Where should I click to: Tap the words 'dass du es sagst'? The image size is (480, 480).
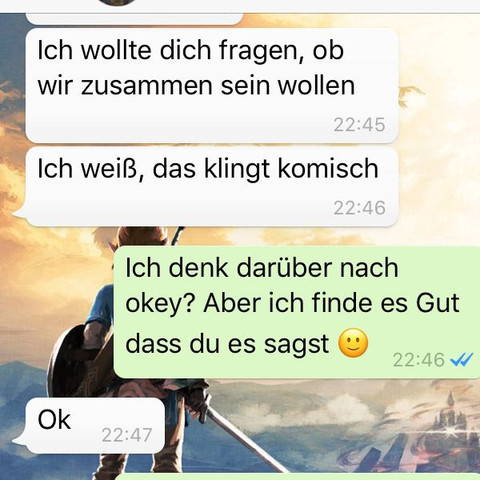[227, 344]
